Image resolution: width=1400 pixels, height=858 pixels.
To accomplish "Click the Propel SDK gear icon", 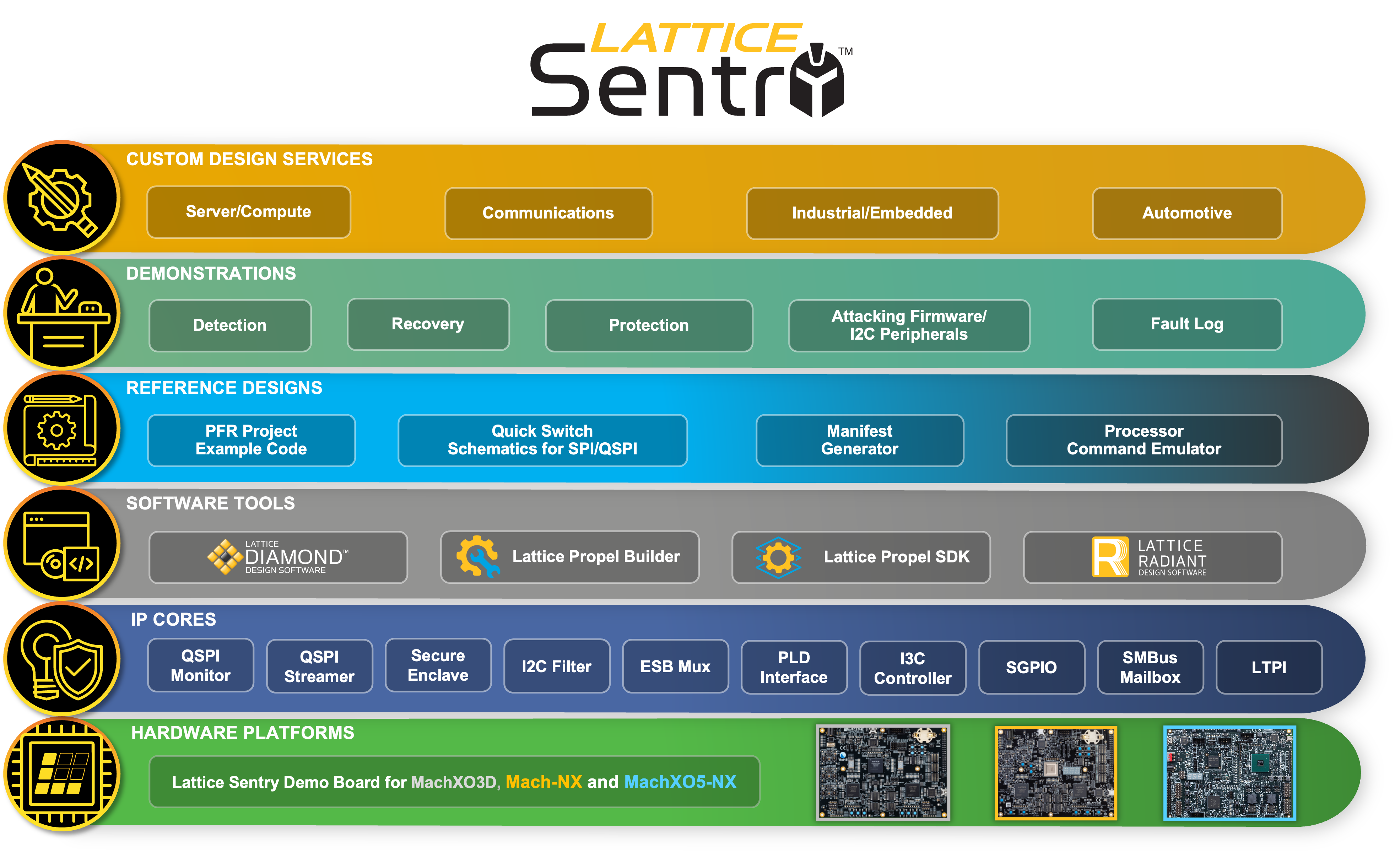I will point(778,557).
